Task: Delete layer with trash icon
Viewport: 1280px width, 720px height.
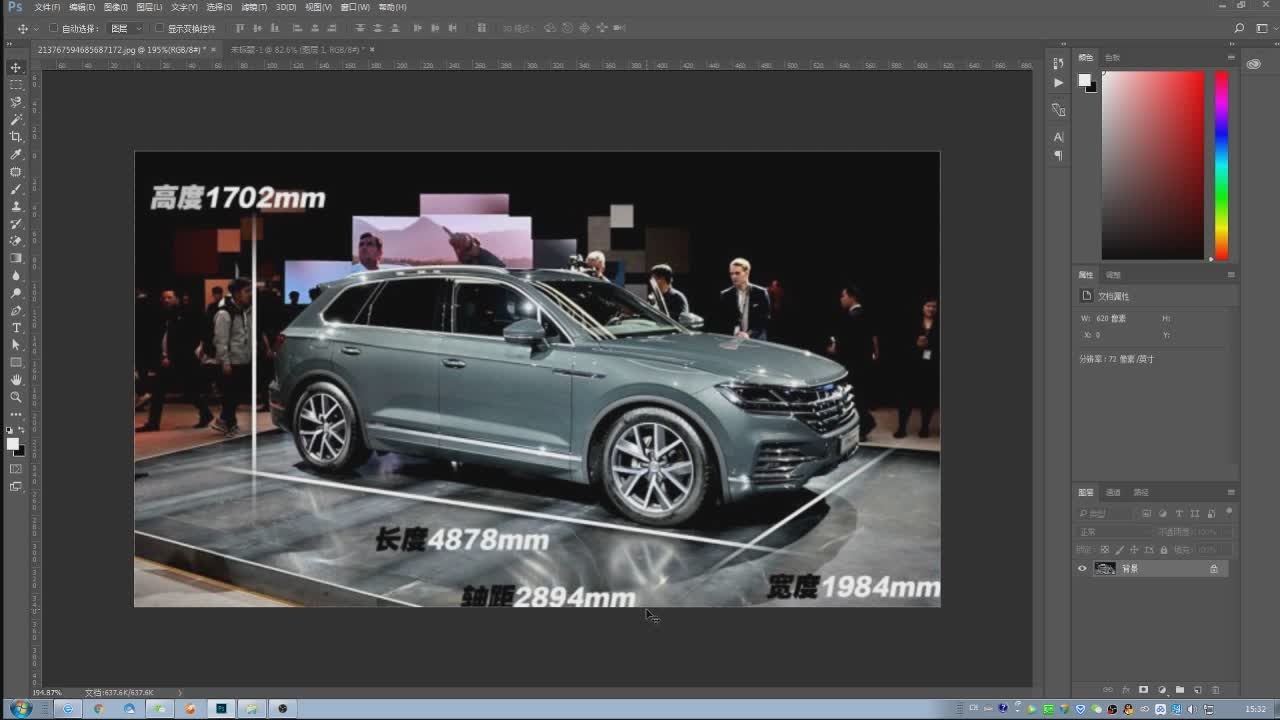Action: [1216, 690]
